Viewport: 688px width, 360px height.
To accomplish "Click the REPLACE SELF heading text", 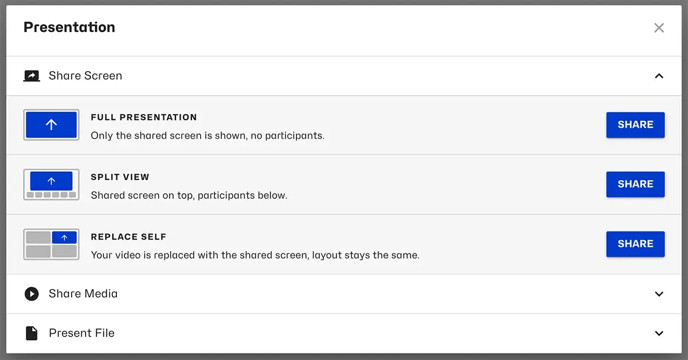I will (129, 237).
